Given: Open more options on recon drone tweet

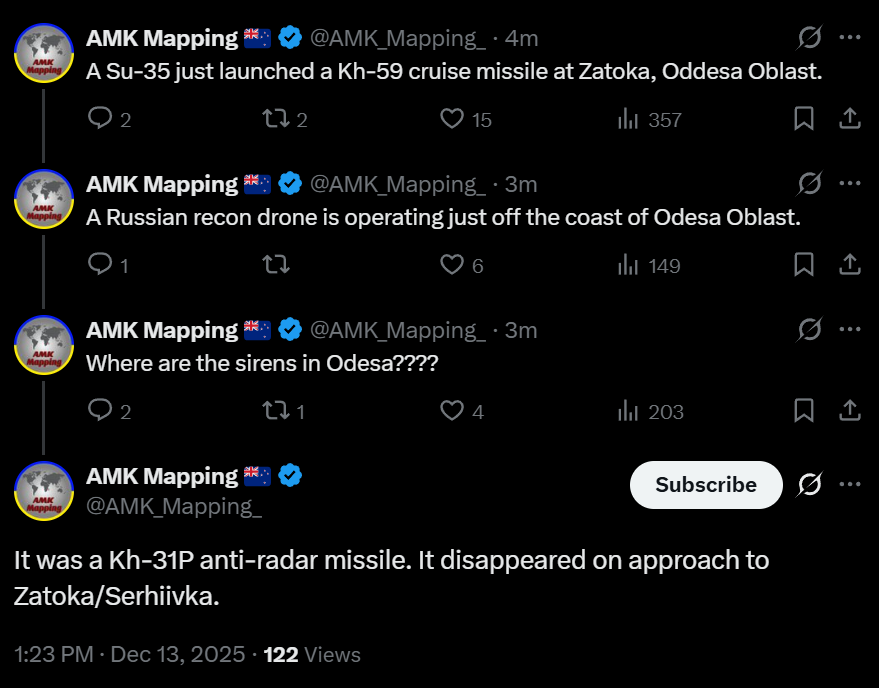Looking at the screenshot, I should 849,184.
